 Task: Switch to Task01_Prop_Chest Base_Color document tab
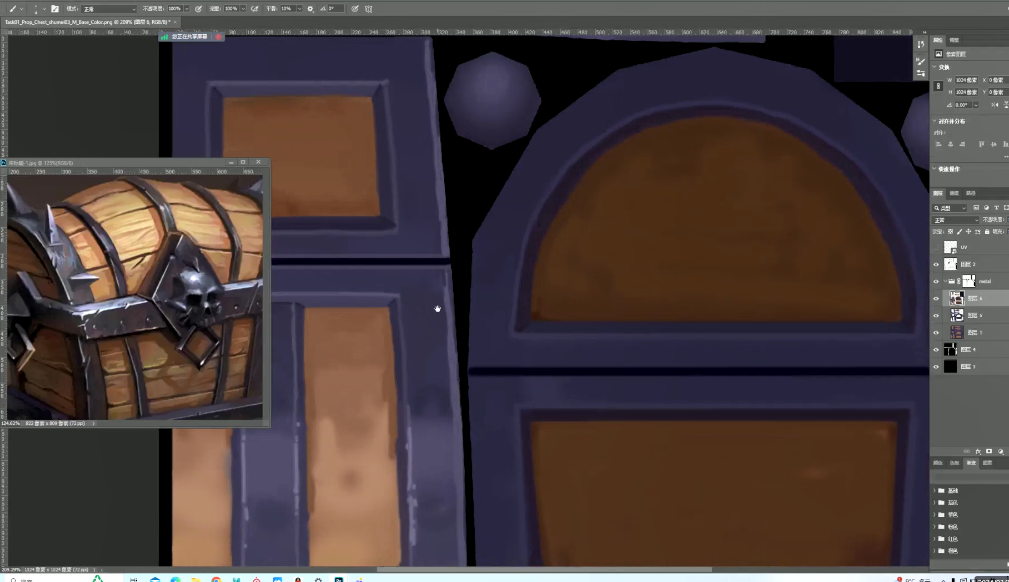[x=90, y=22]
